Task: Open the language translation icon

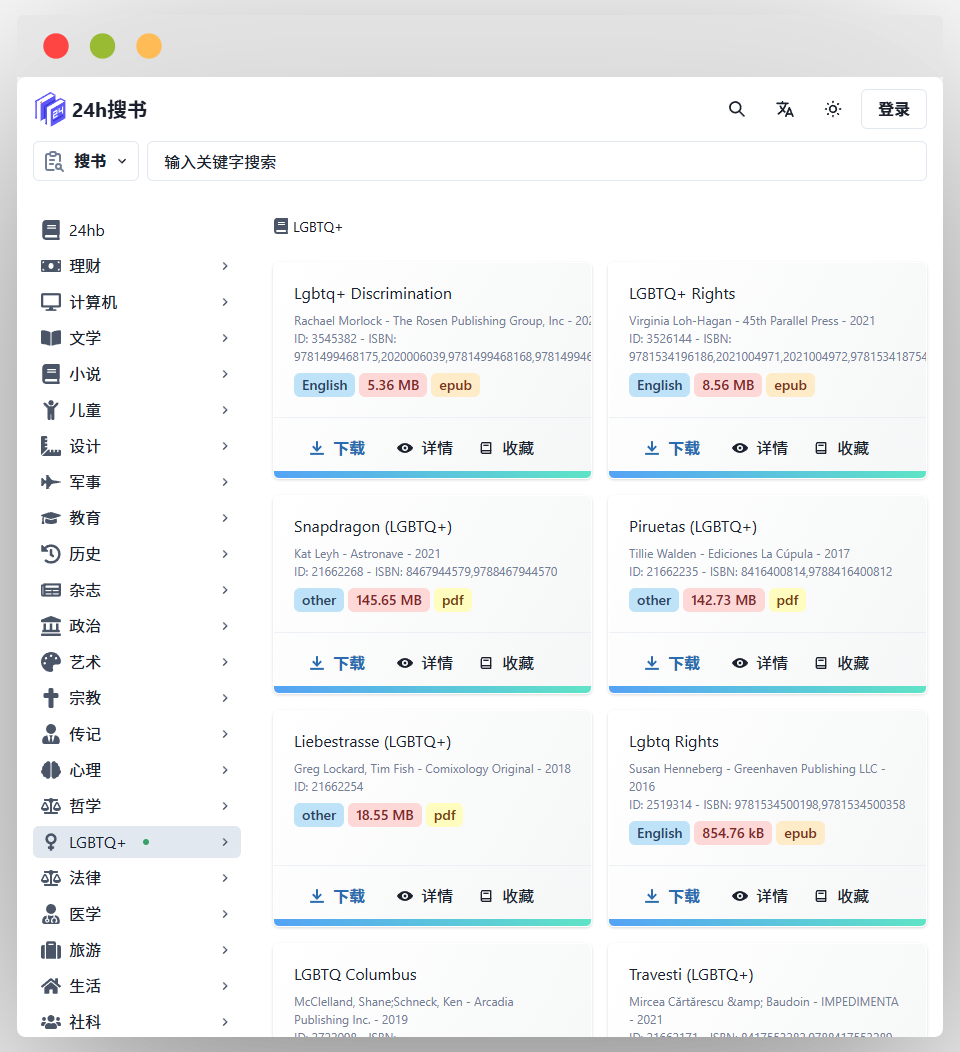Action: click(x=785, y=109)
